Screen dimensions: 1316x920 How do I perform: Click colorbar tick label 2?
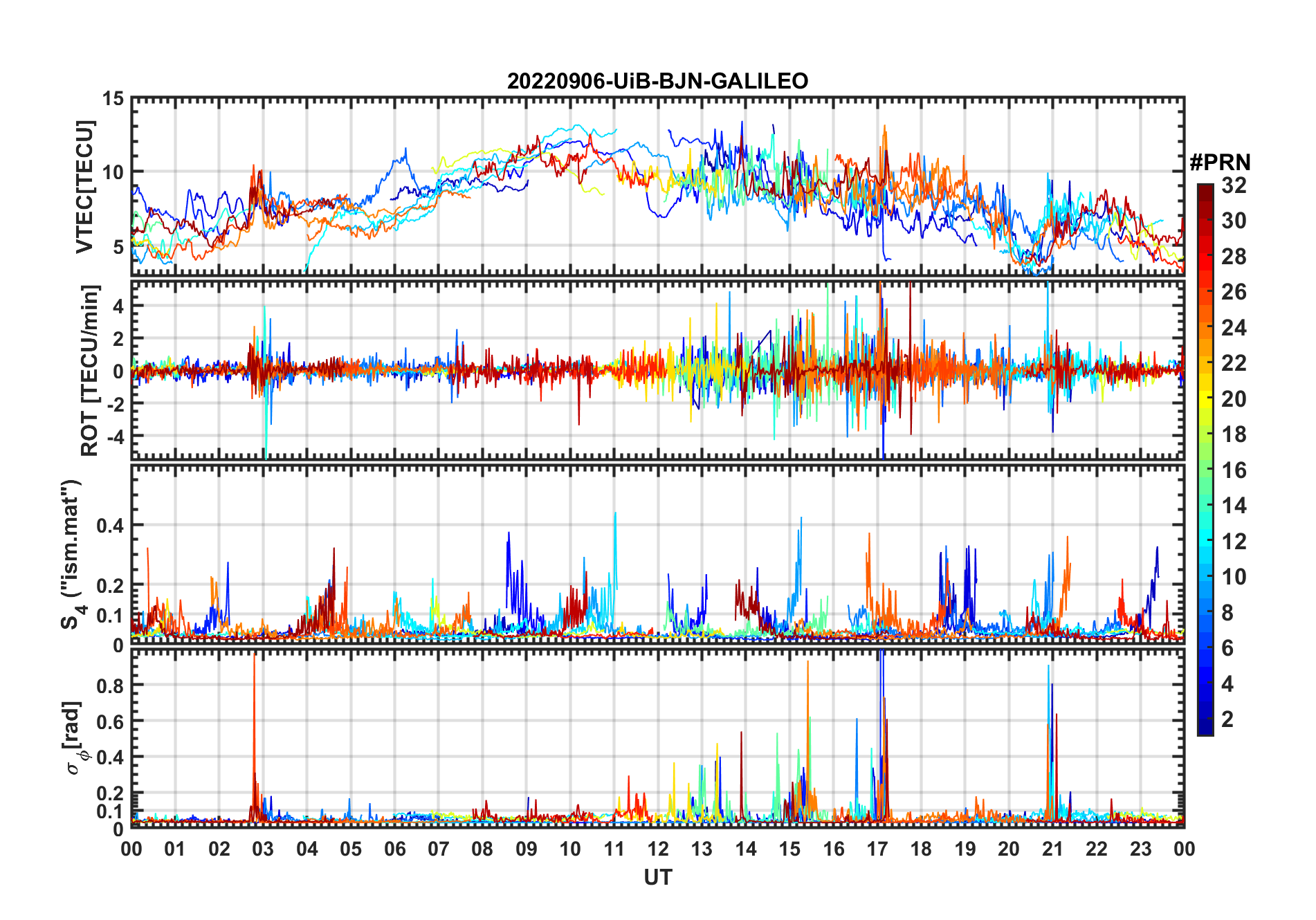tap(1227, 719)
